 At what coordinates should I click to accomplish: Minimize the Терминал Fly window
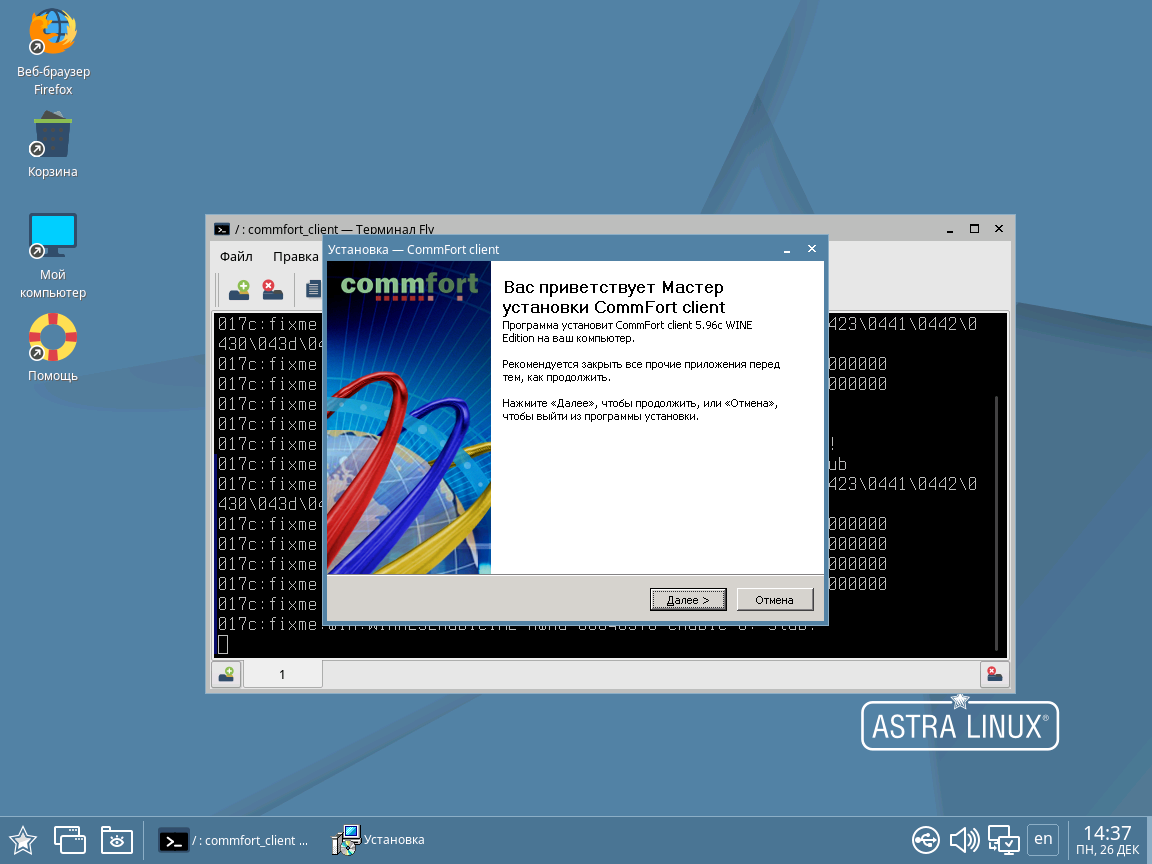pyautogui.click(x=950, y=229)
